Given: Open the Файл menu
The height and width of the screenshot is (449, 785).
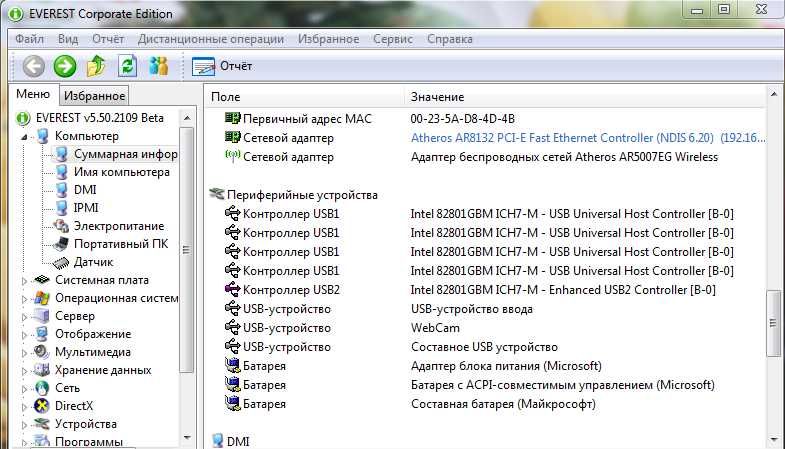Looking at the screenshot, I should [29, 39].
